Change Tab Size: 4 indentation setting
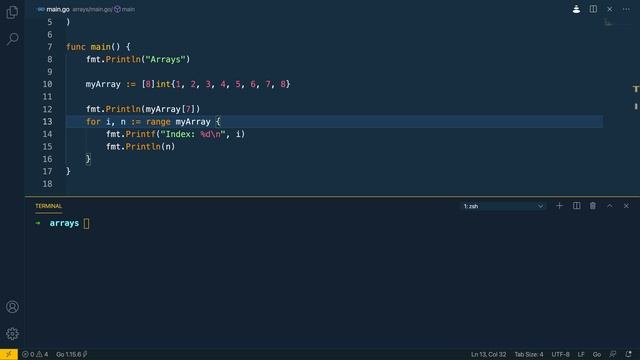The image size is (640, 360). pos(529,354)
